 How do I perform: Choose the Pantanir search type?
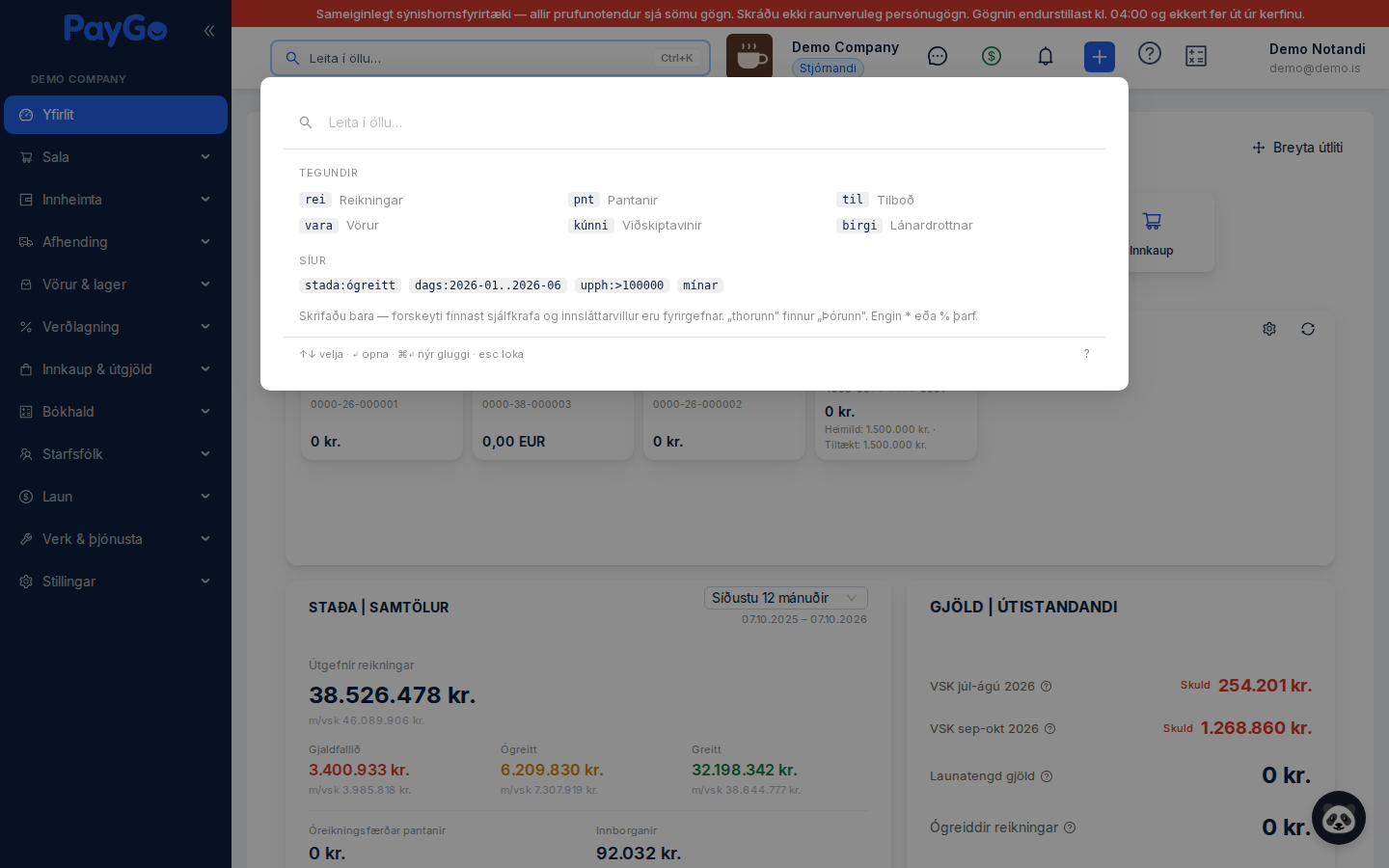point(613,200)
